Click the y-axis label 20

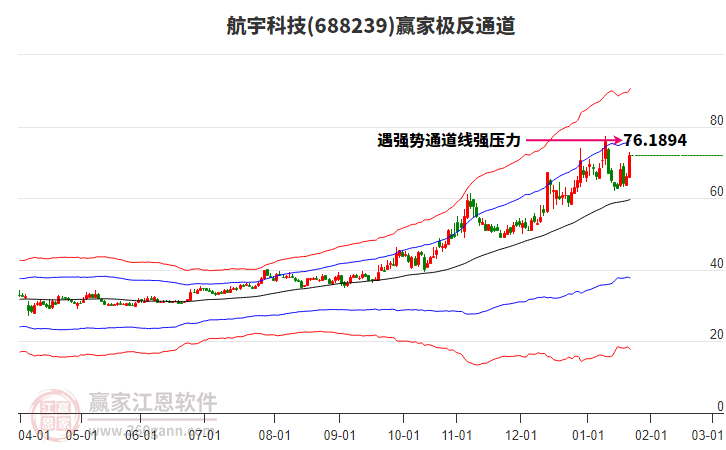pyautogui.click(x=716, y=335)
